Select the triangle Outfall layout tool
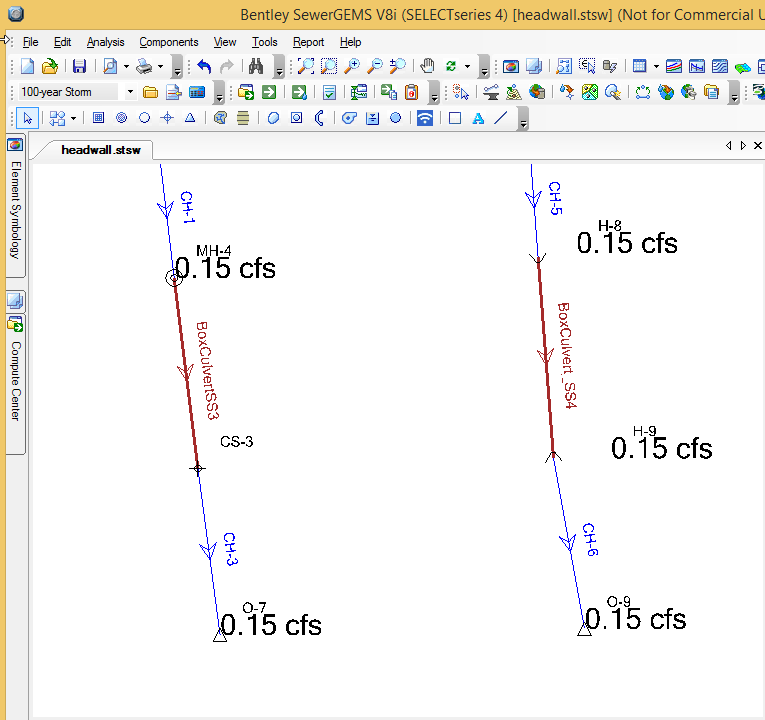The width and height of the screenshot is (765, 720). click(x=188, y=118)
